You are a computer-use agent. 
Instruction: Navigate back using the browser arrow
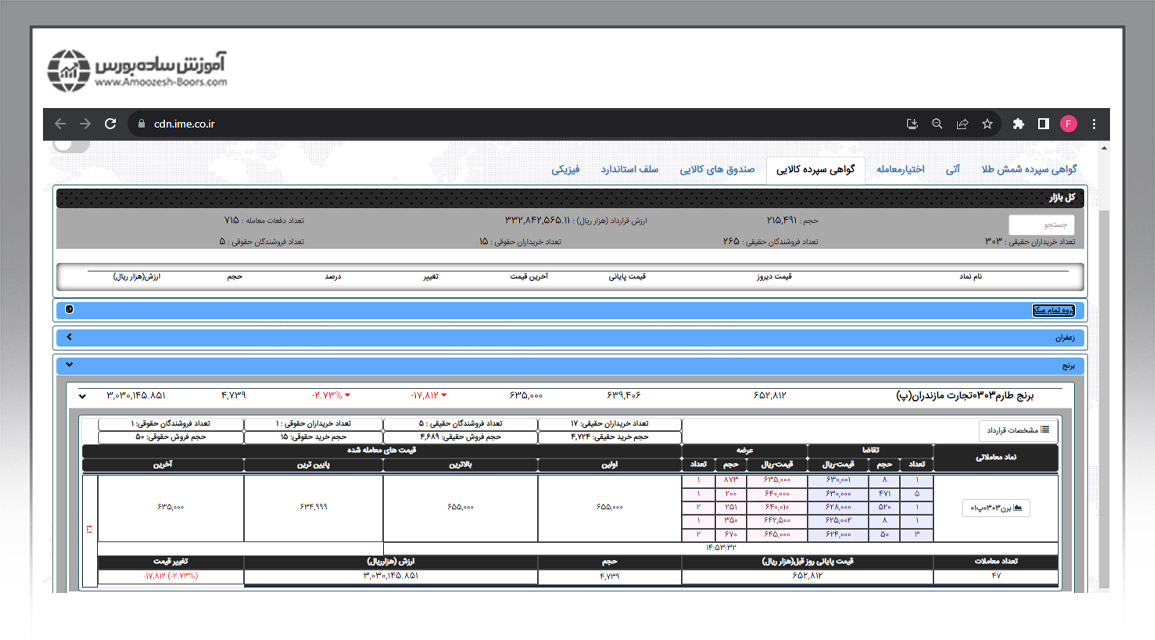click(59, 124)
